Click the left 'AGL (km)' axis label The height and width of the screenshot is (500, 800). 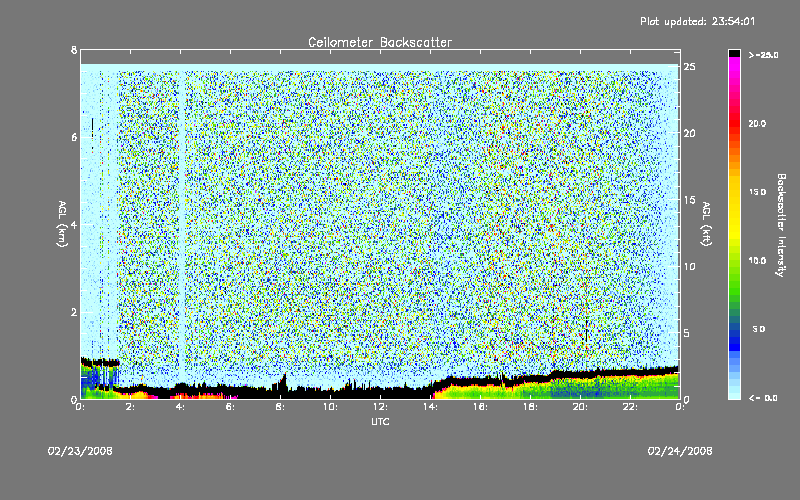point(62,224)
